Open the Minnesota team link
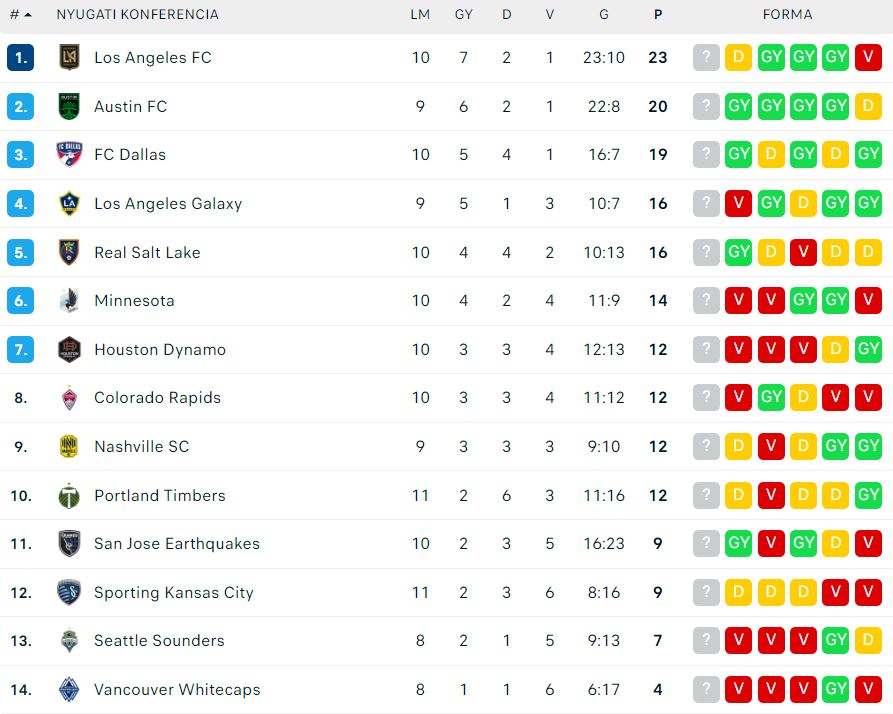This screenshot has height=714, width=893. (x=134, y=301)
